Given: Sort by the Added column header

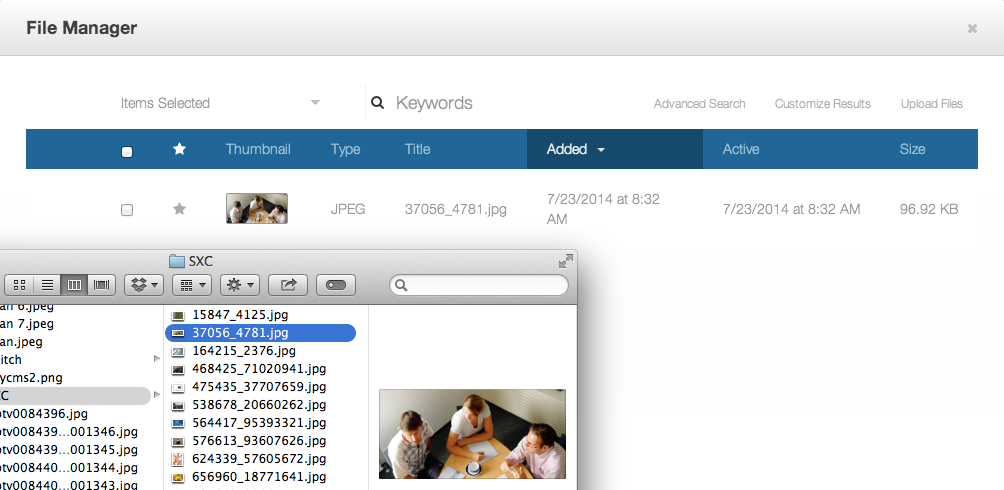Looking at the screenshot, I should 575,149.
